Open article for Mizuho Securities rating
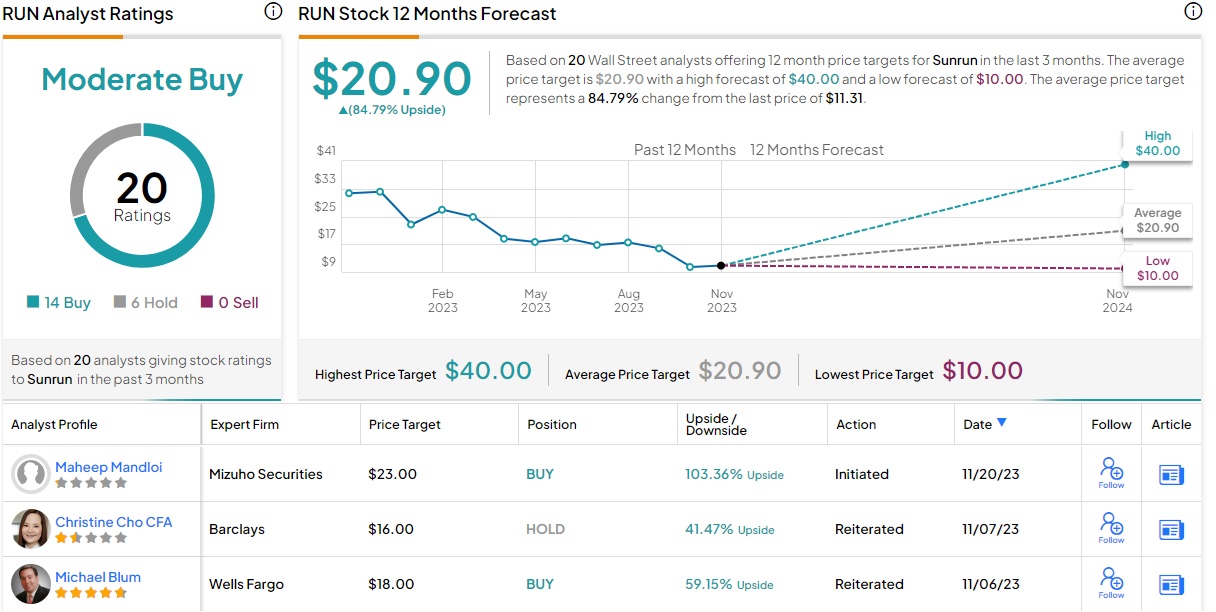 pyautogui.click(x=1171, y=475)
